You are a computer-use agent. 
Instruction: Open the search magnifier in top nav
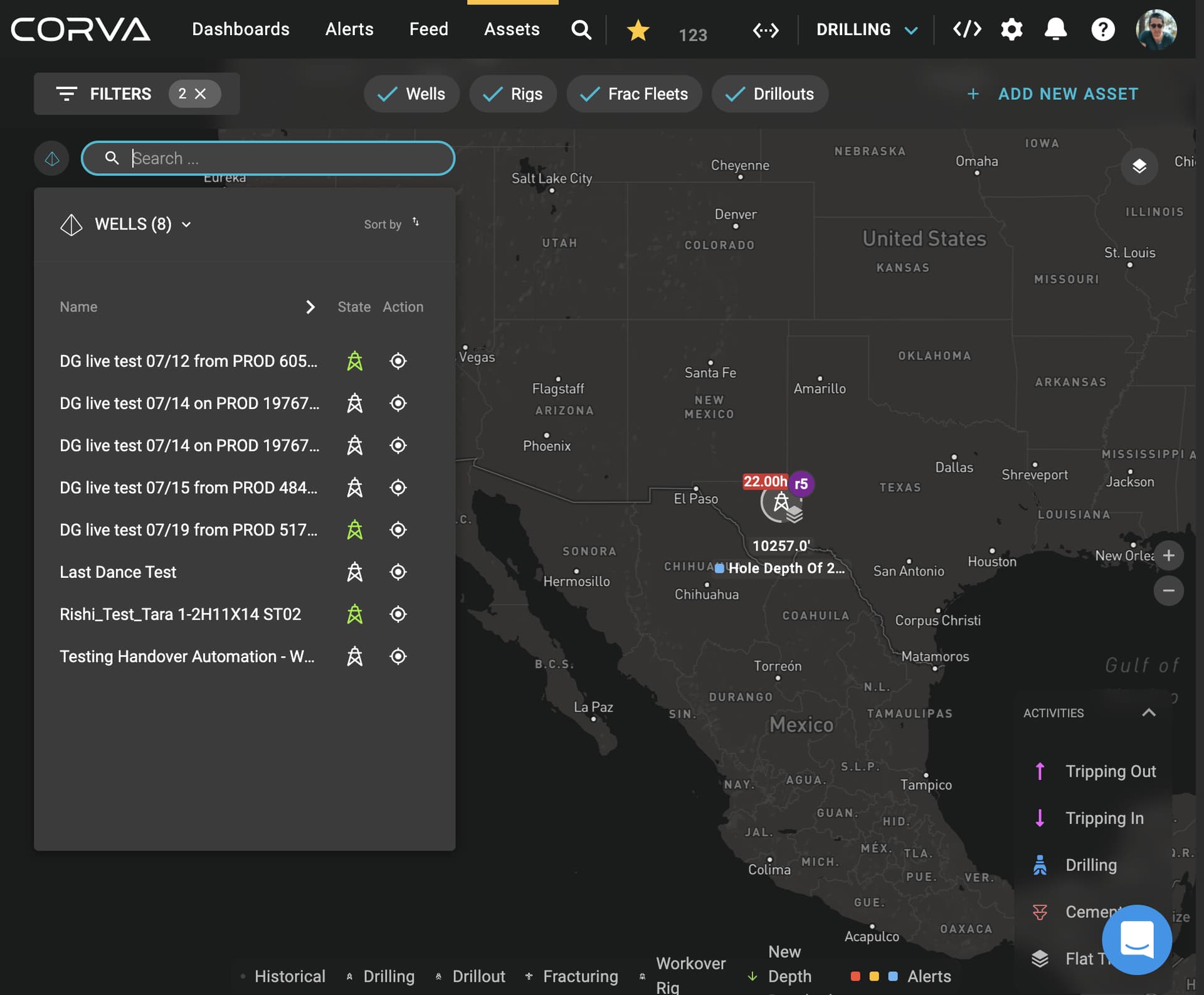coord(581,29)
